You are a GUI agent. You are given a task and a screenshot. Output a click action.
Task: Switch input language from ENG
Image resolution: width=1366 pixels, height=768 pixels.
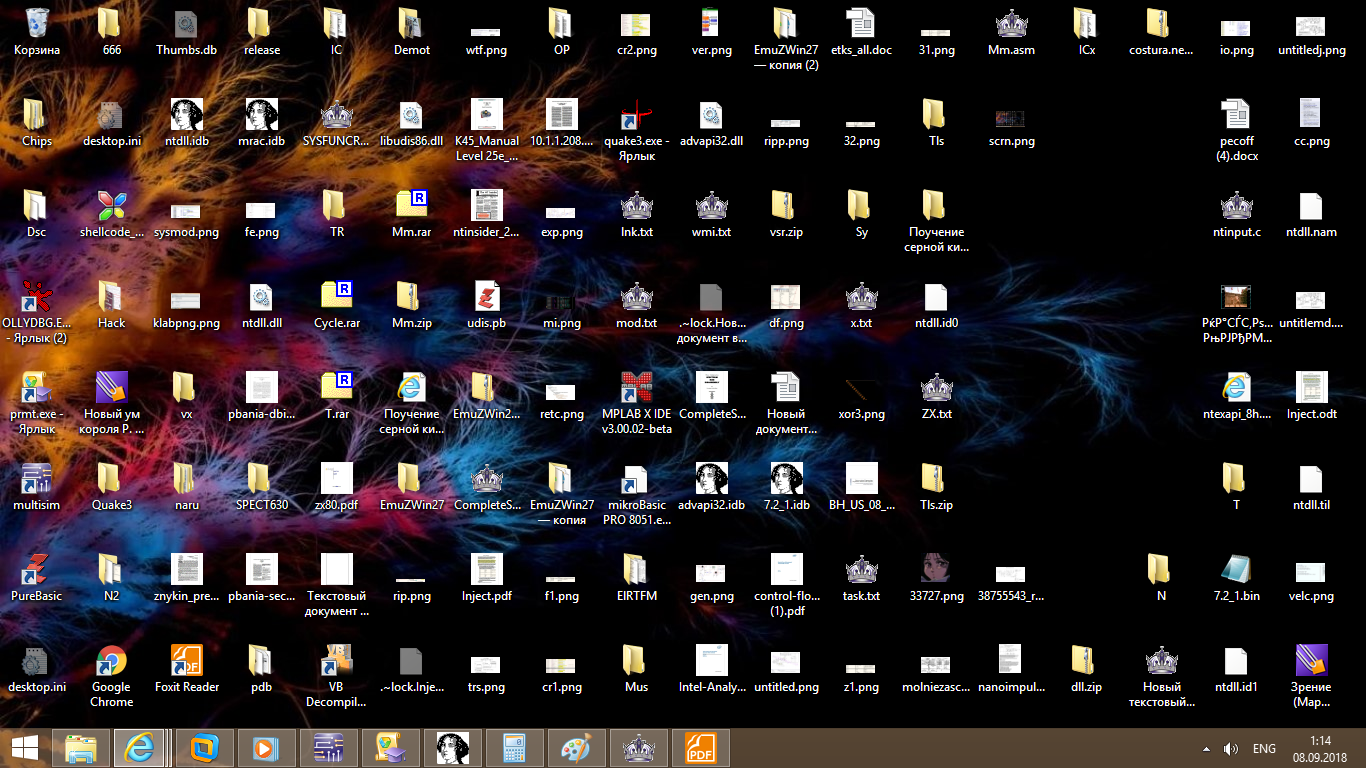[x=1264, y=748]
